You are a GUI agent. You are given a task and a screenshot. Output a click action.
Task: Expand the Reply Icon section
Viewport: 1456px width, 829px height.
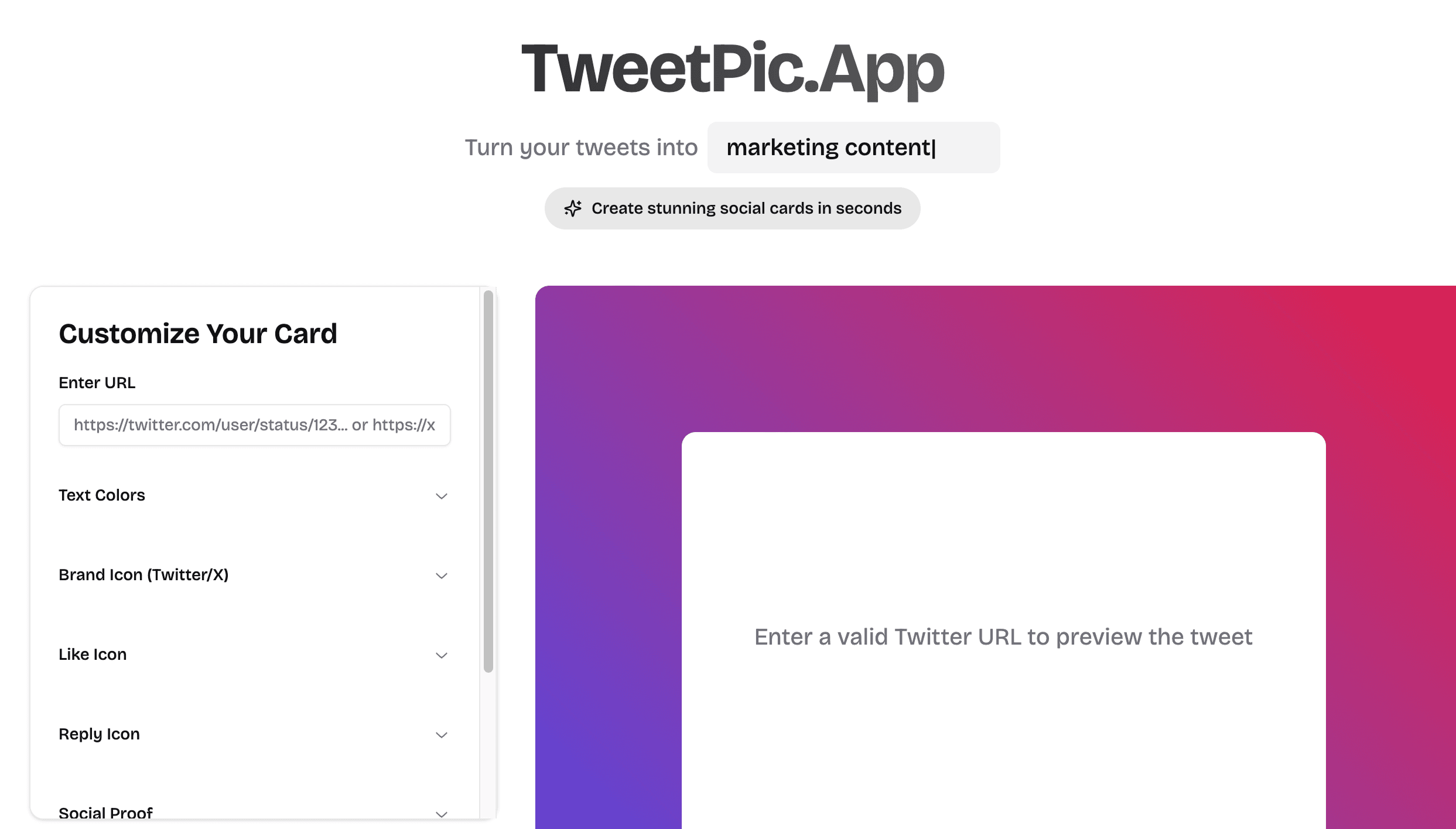(x=254, y=734)
